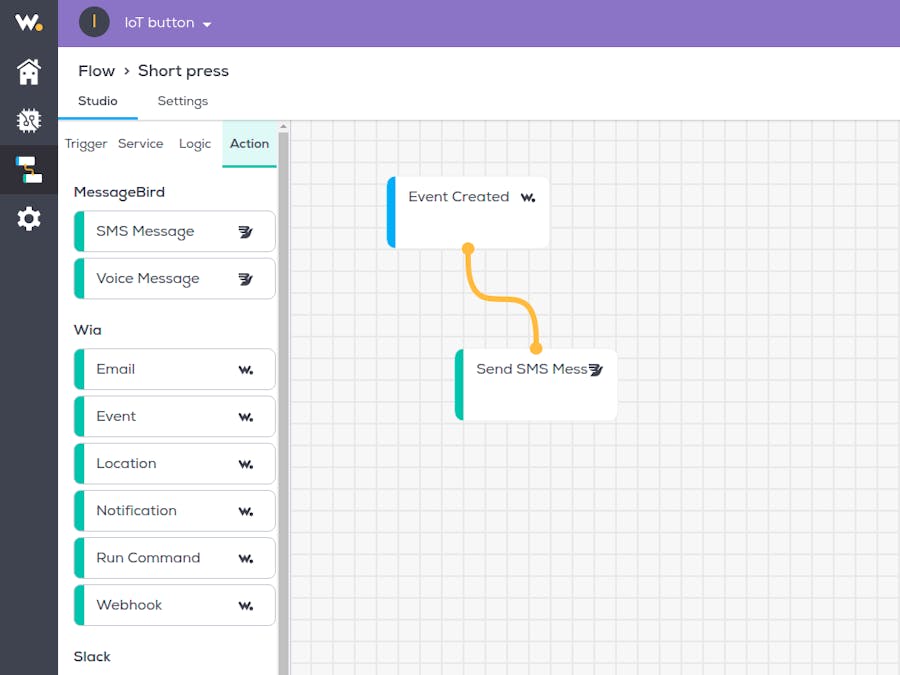Viewport: 900px width, 675px height.
Task: Select the Action node tab
Action: [x=250, y=143]
